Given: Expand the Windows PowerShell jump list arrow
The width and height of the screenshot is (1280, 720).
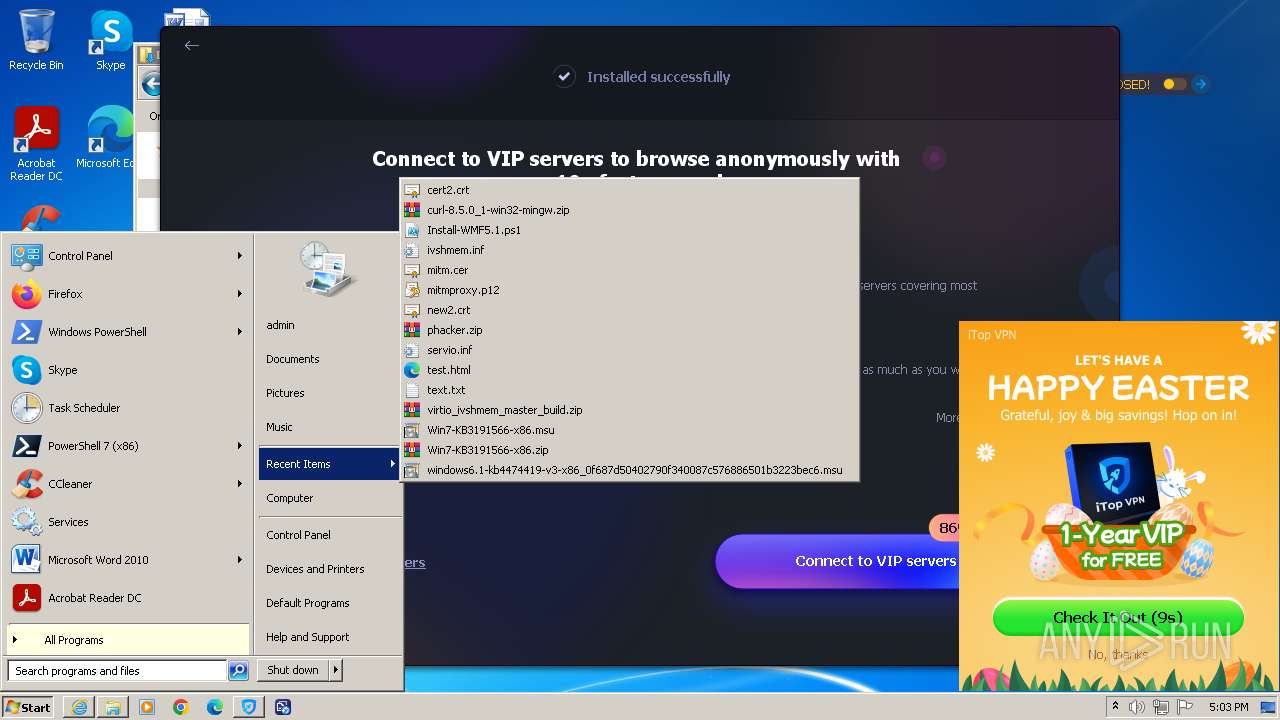Looking at the screenshot, I should coord(240,332).
